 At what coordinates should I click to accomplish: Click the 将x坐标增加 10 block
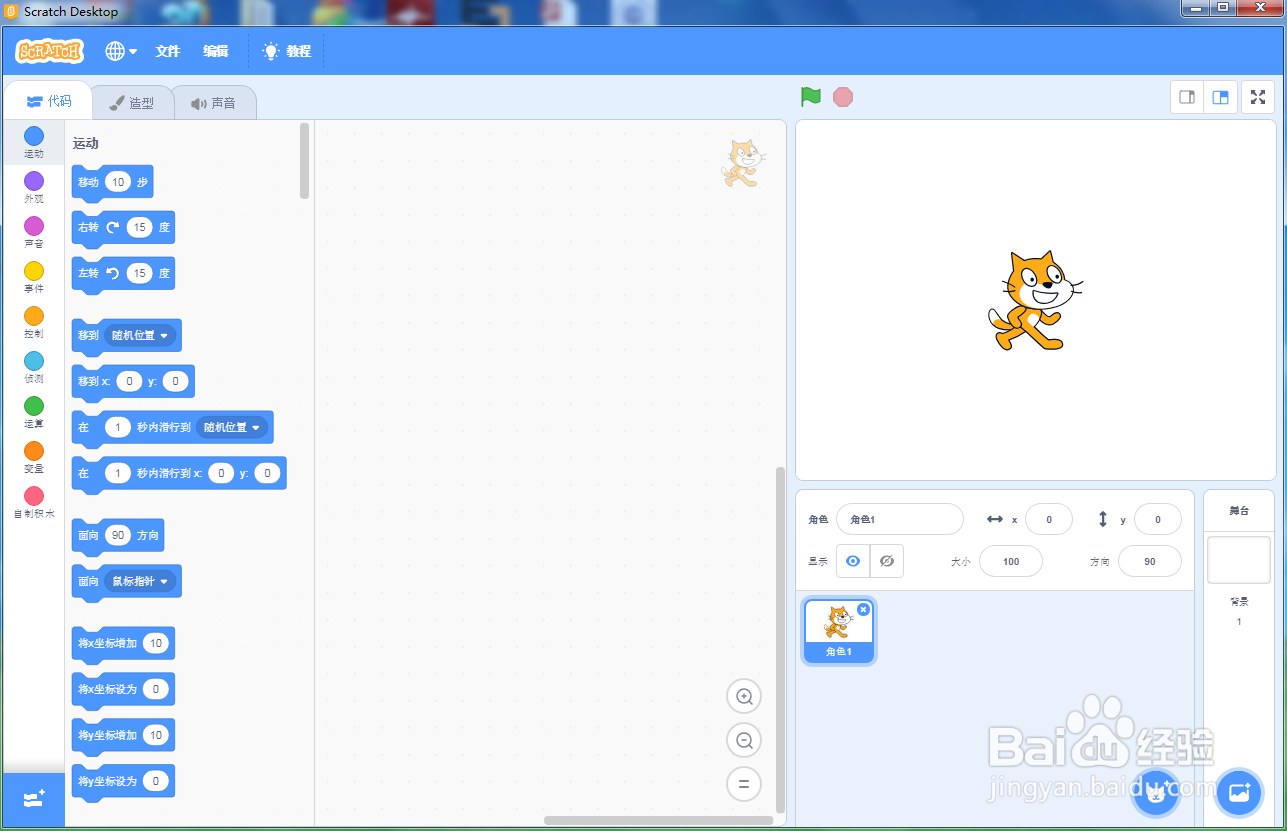tap(123, 644)
